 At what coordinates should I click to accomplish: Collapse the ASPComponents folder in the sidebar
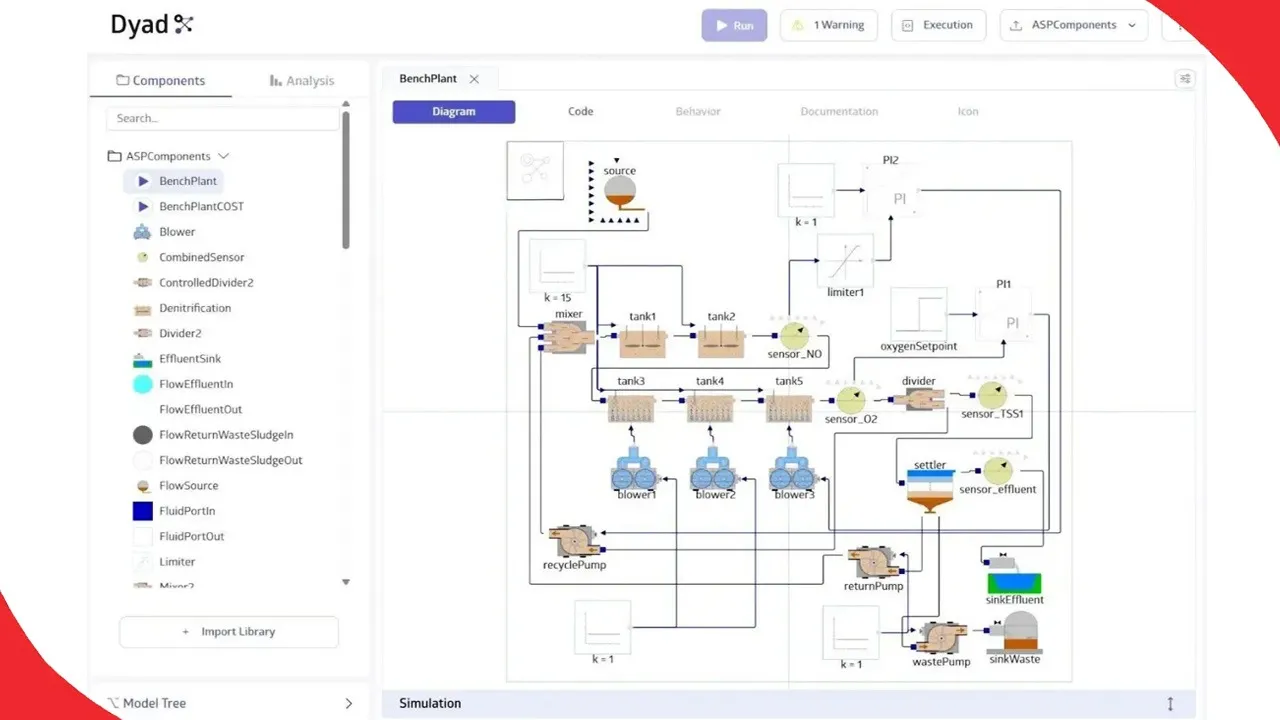pyautogui.click(x=222, y=156)
